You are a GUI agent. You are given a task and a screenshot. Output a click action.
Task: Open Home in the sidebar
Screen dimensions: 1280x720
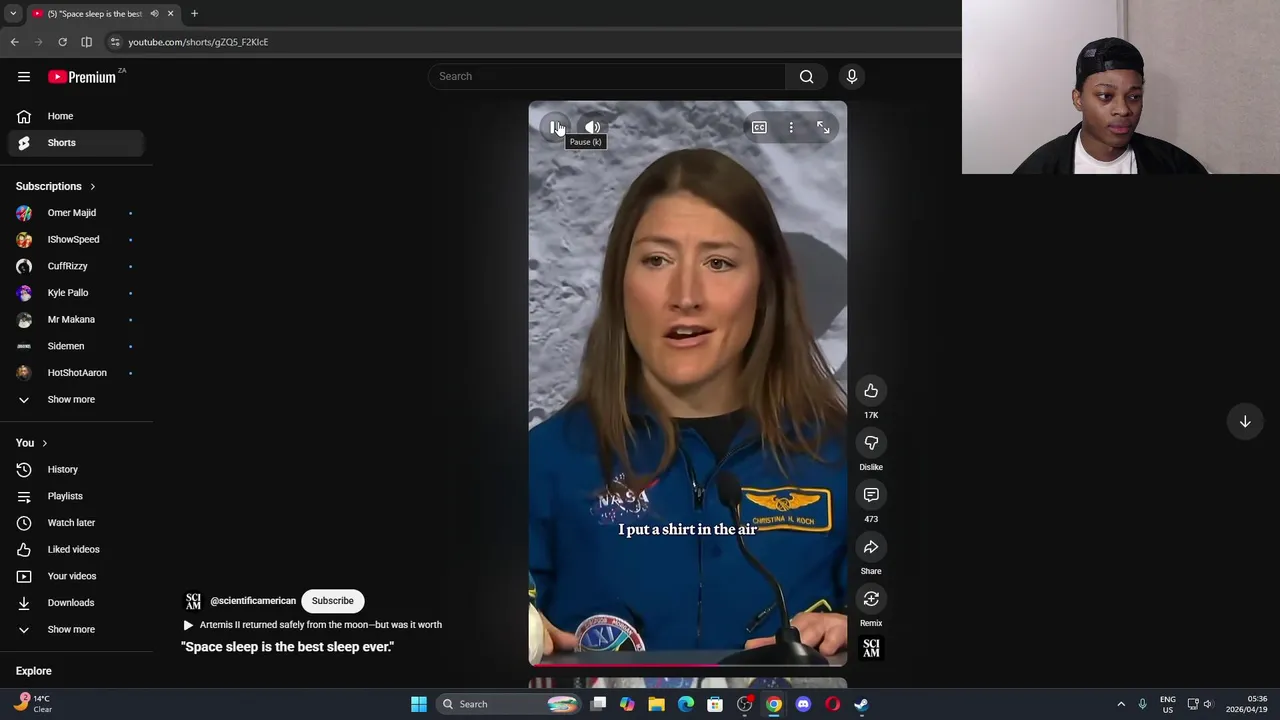[76, 116]
